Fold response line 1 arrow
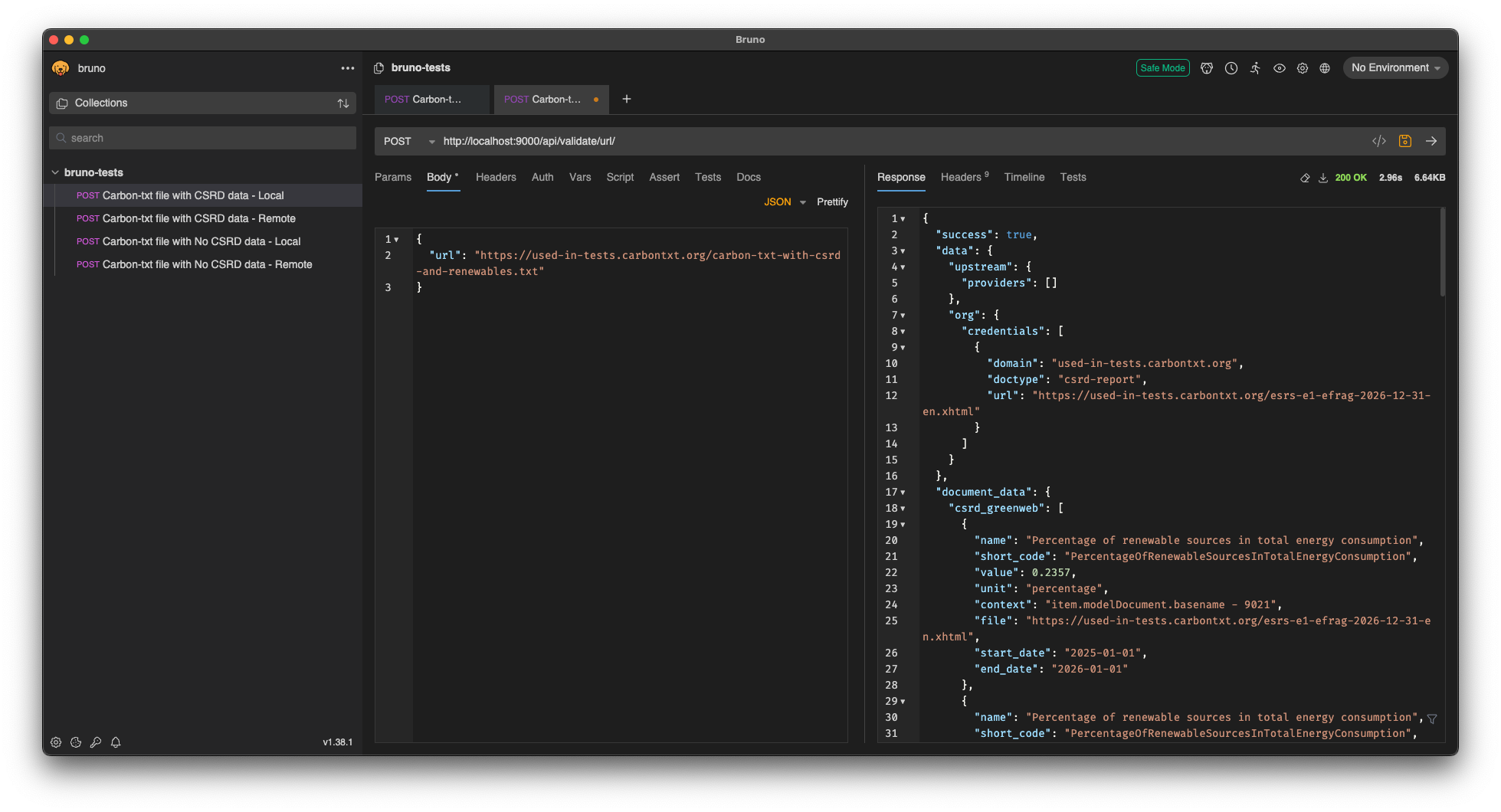 pyautogui.click(x=903, y=219)
